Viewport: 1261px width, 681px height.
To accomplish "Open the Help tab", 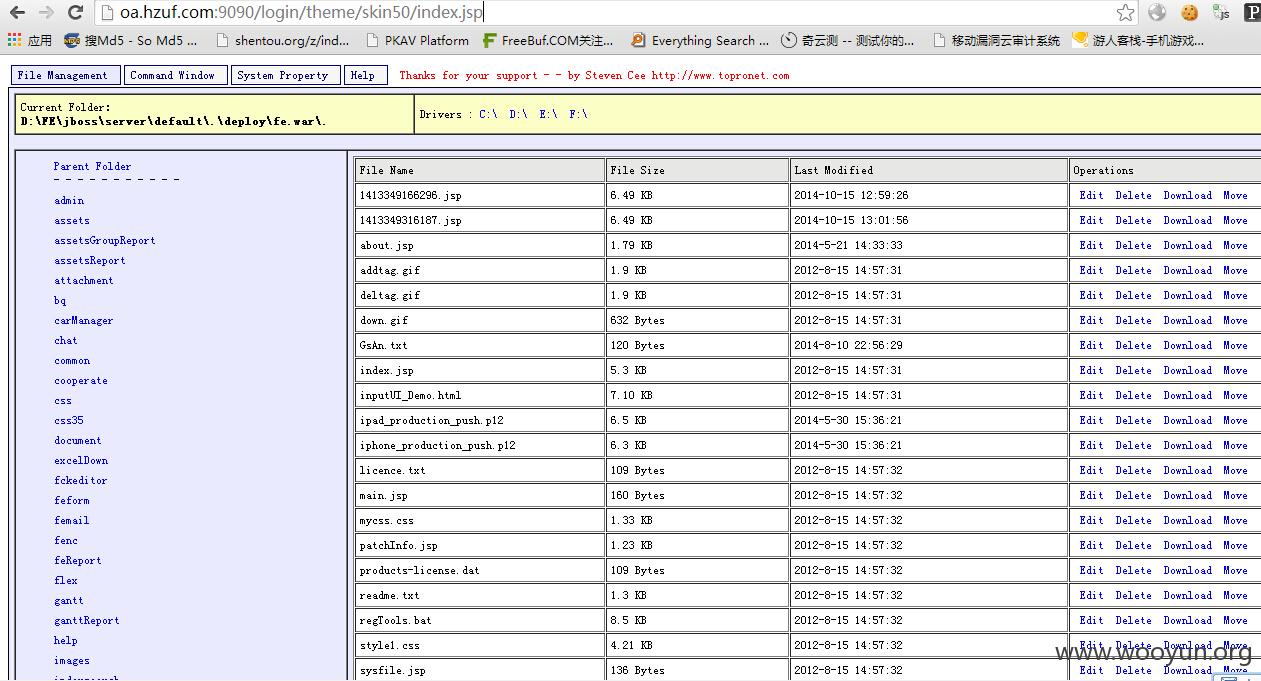I will (365, 75).
